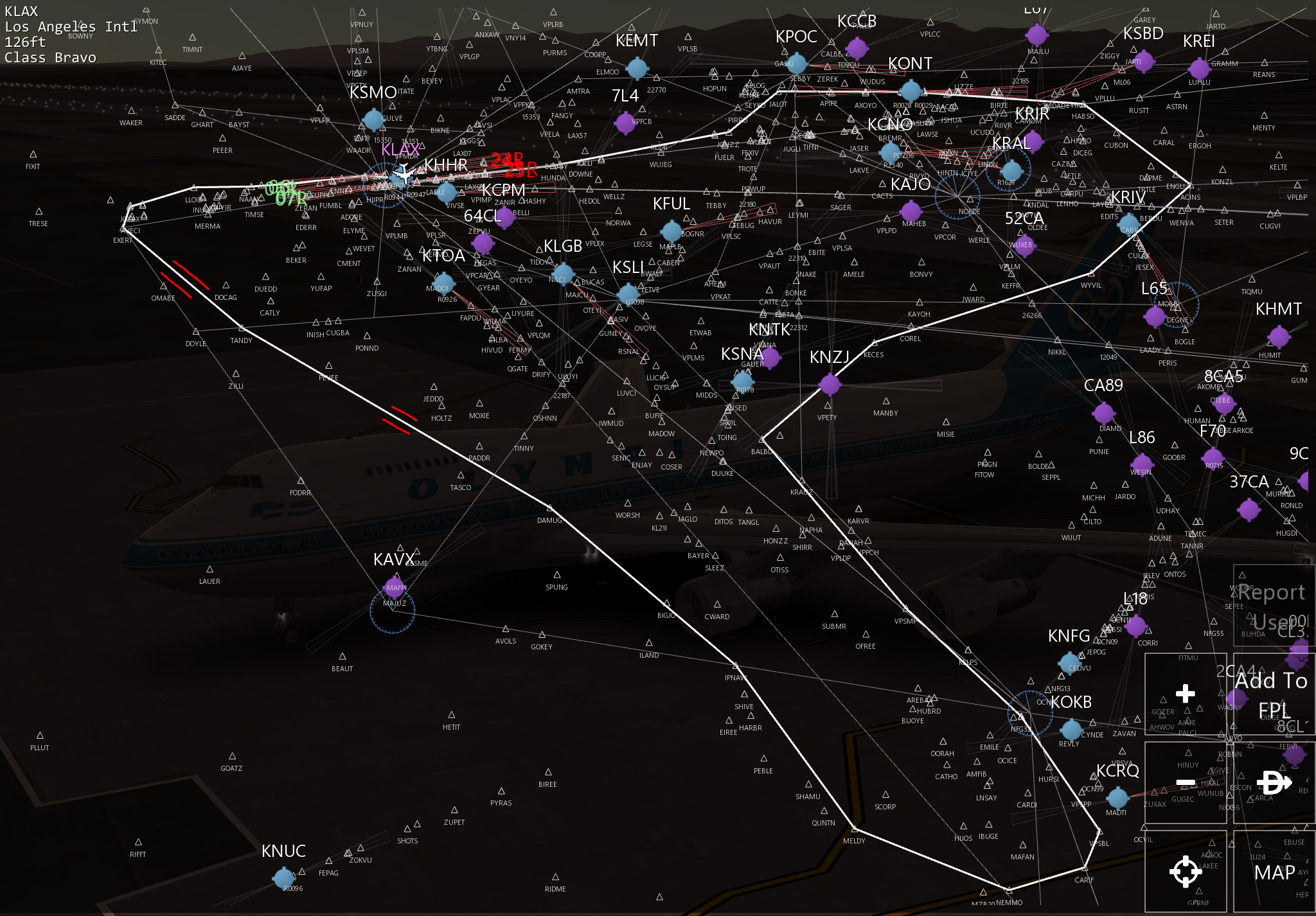Select the KSMO airport marker
The width and height of the screenshot is (1316, 916).
tap(373, 119)
